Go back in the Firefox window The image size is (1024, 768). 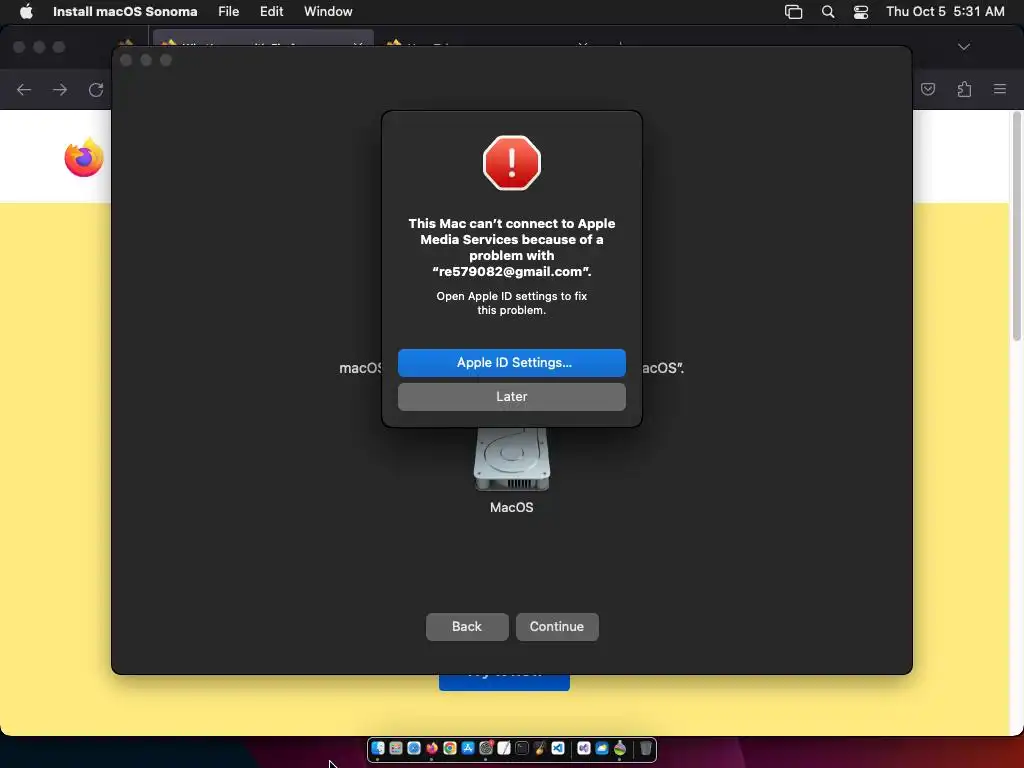coord(24,89)
